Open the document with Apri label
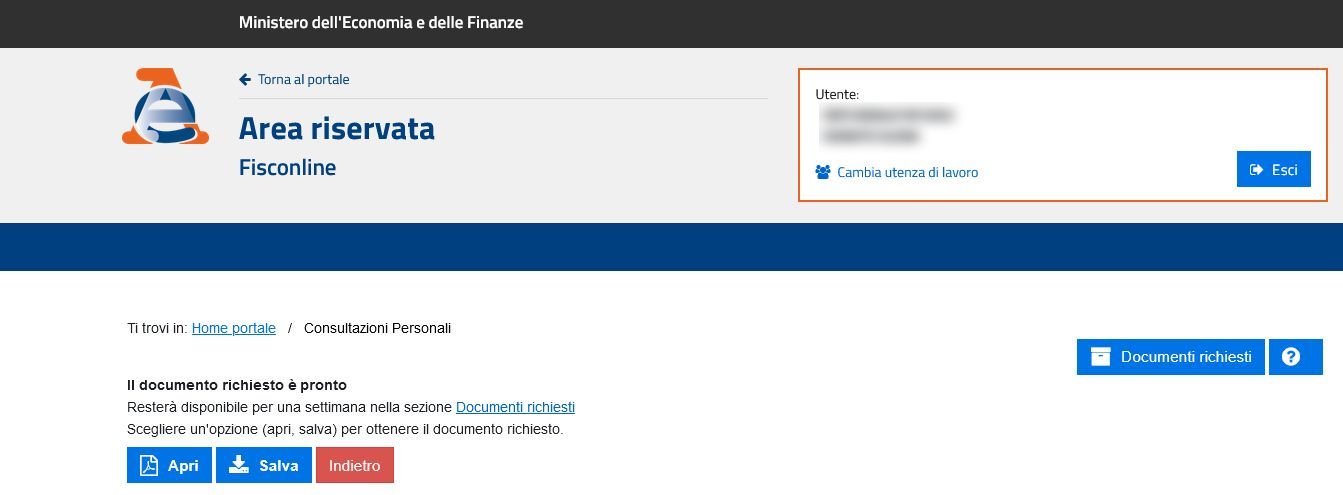The width and height of the screenshot is (1343, 495). [x=183, y=466]
